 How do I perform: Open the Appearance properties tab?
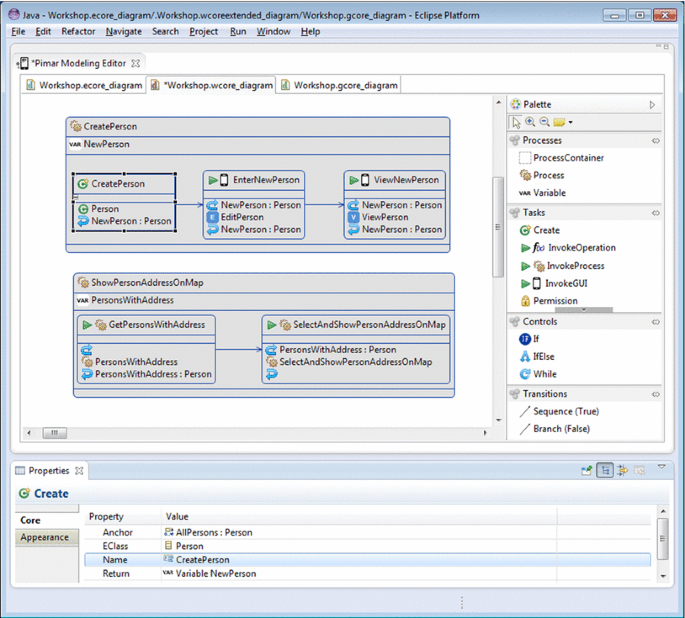click(45, 537)
